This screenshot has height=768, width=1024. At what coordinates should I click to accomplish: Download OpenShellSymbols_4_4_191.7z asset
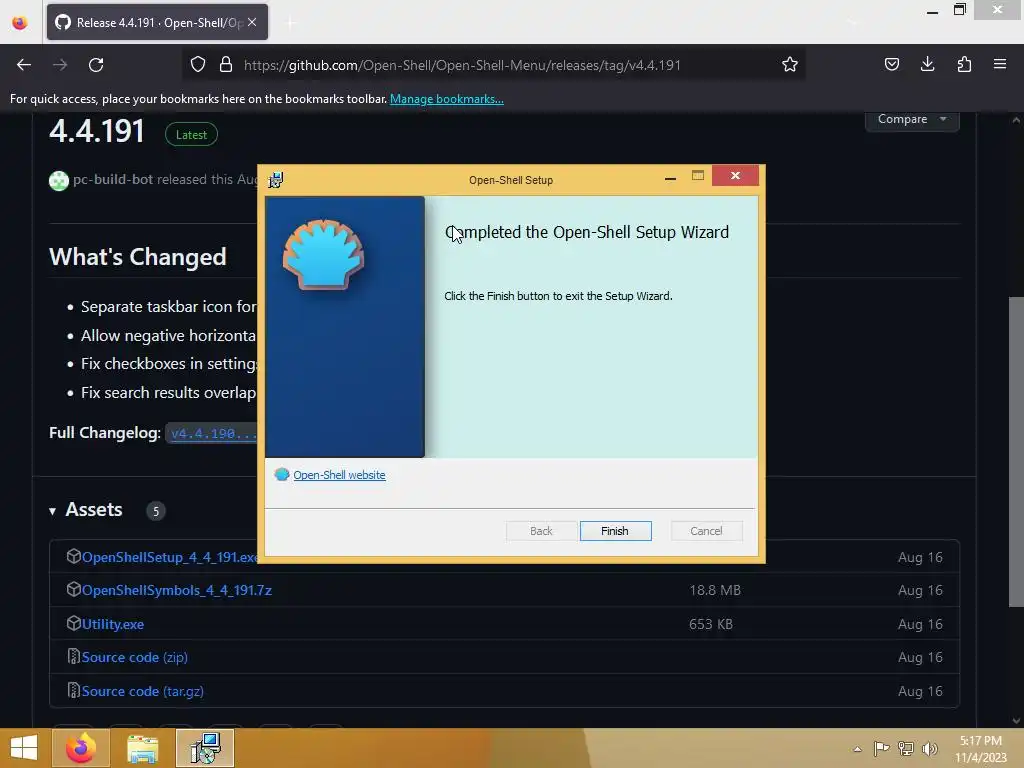click(177, 590)
